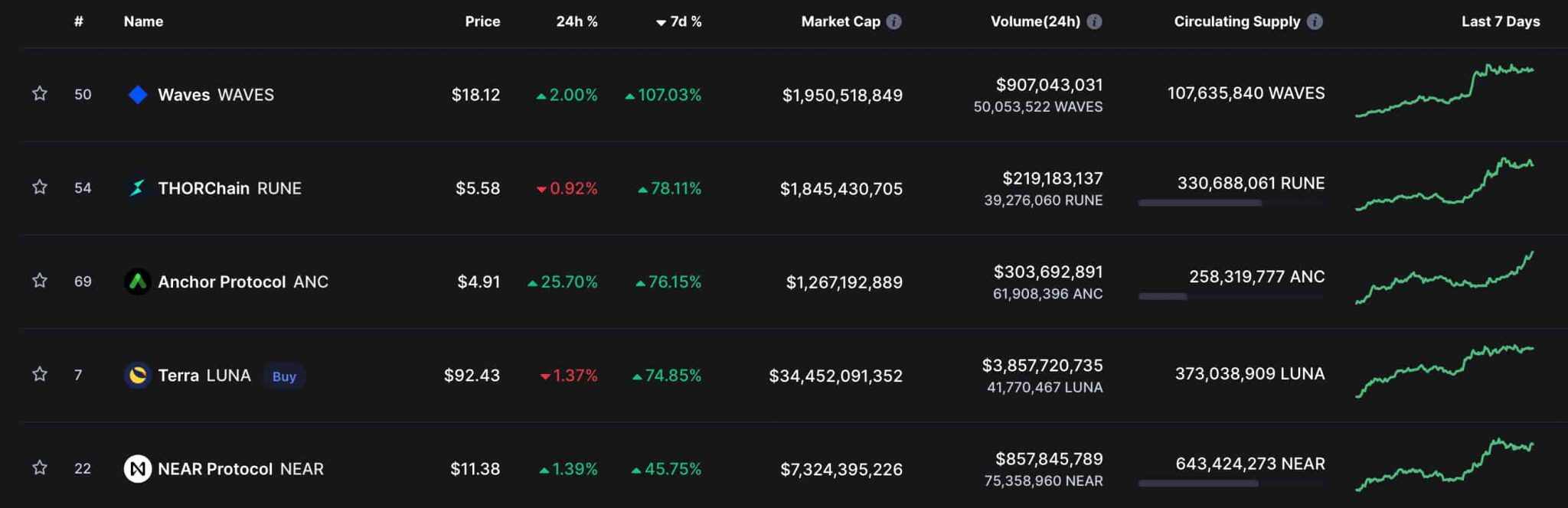This screenshot has width=1568, height=508.
Task: Open Market Cap info tooltip icon
Action: (x=893, y=21)
